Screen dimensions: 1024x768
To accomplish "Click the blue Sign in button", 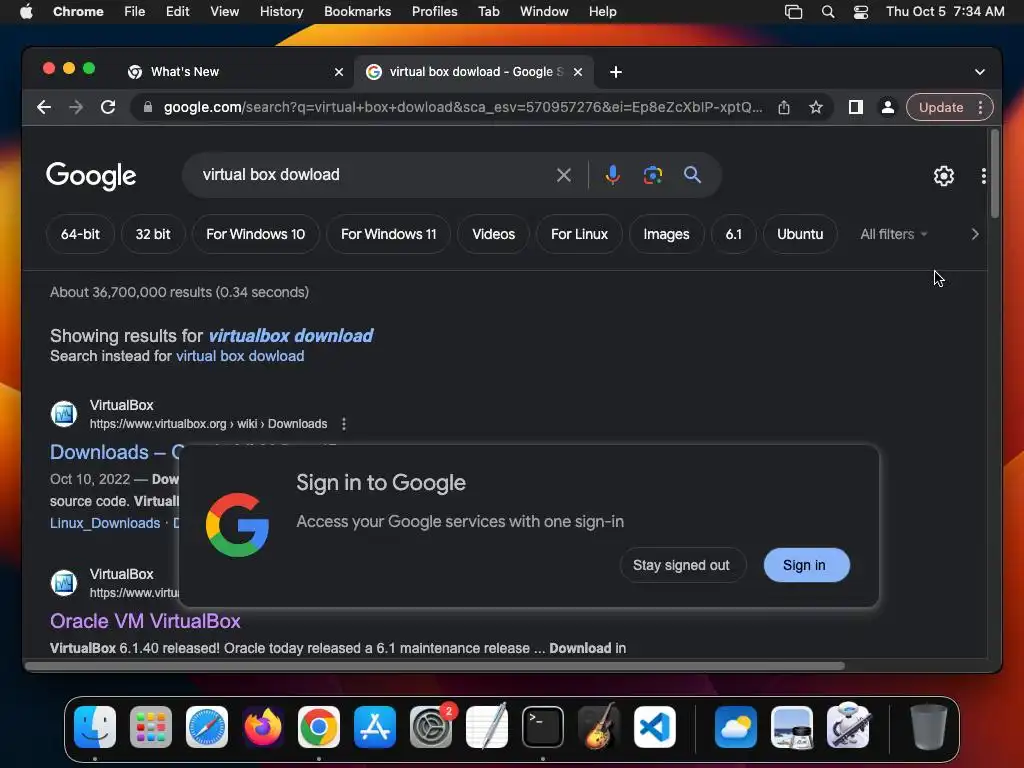I will coord(807,566).
